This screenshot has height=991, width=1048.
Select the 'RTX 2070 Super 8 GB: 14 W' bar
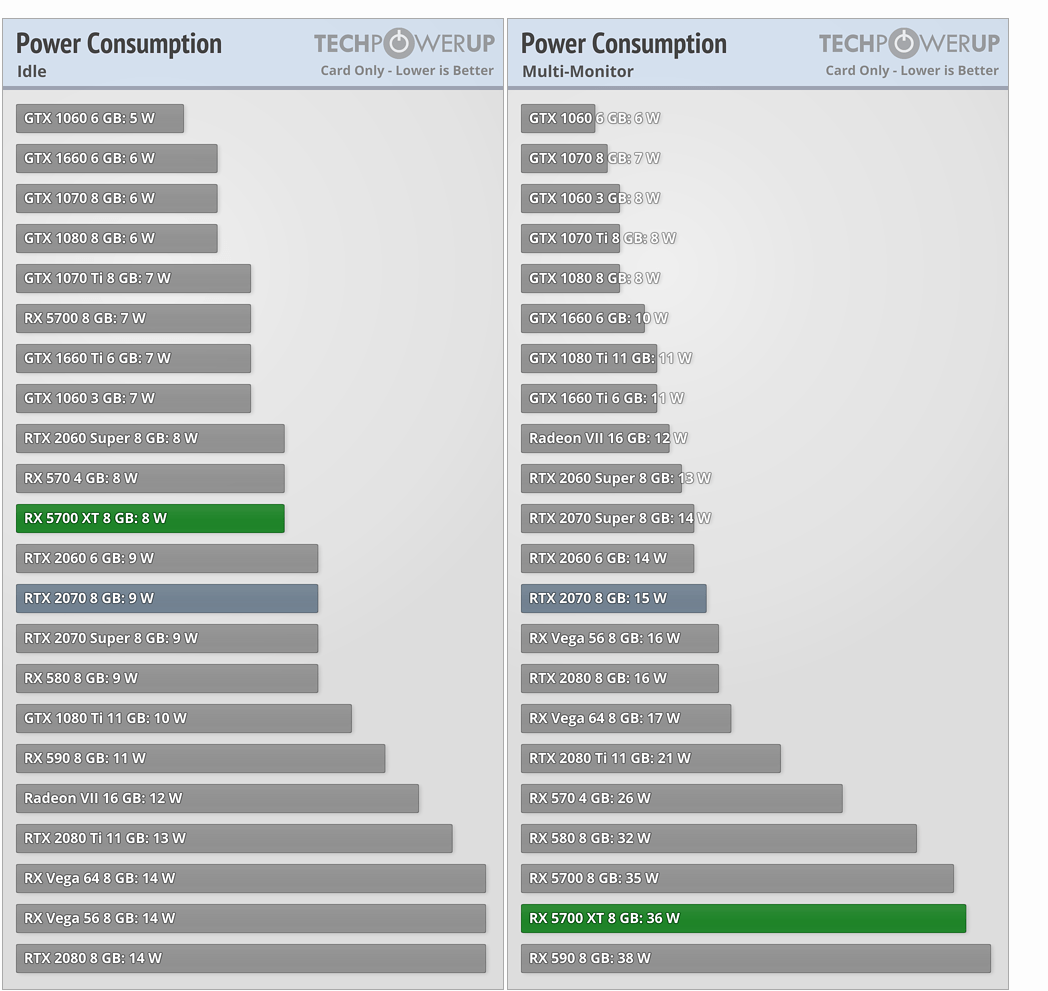tap(608, 519)
